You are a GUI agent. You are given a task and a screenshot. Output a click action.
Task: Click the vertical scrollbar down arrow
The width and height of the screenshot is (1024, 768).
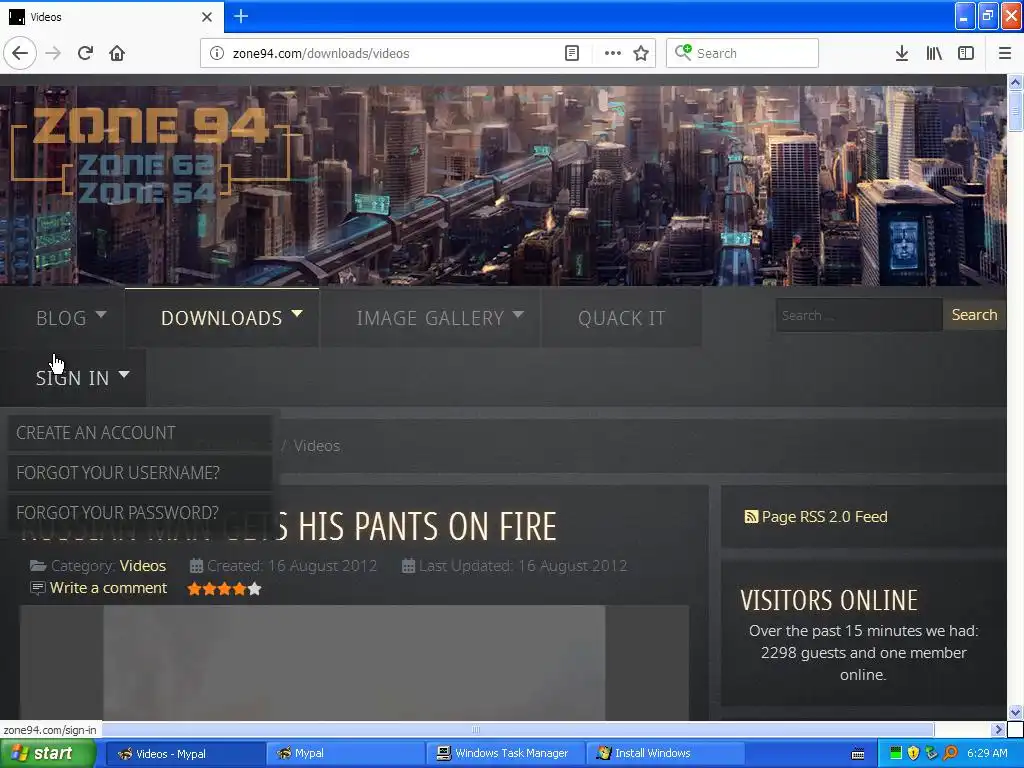click(1015, 712)
